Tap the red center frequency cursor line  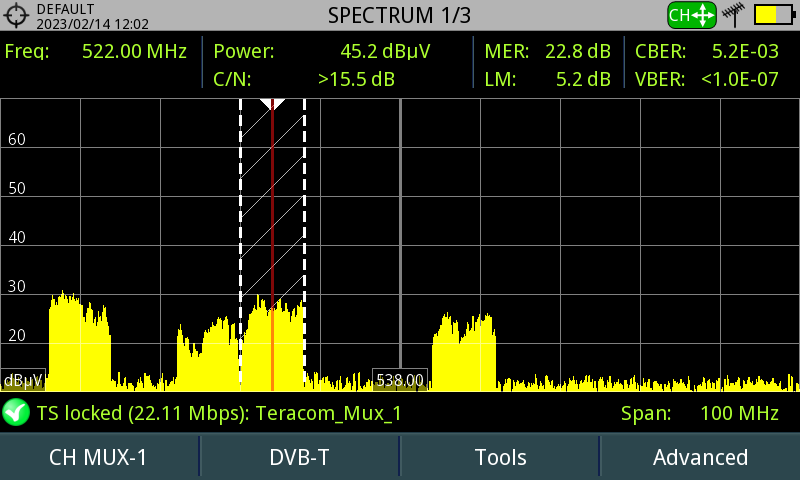coord(272,245)
